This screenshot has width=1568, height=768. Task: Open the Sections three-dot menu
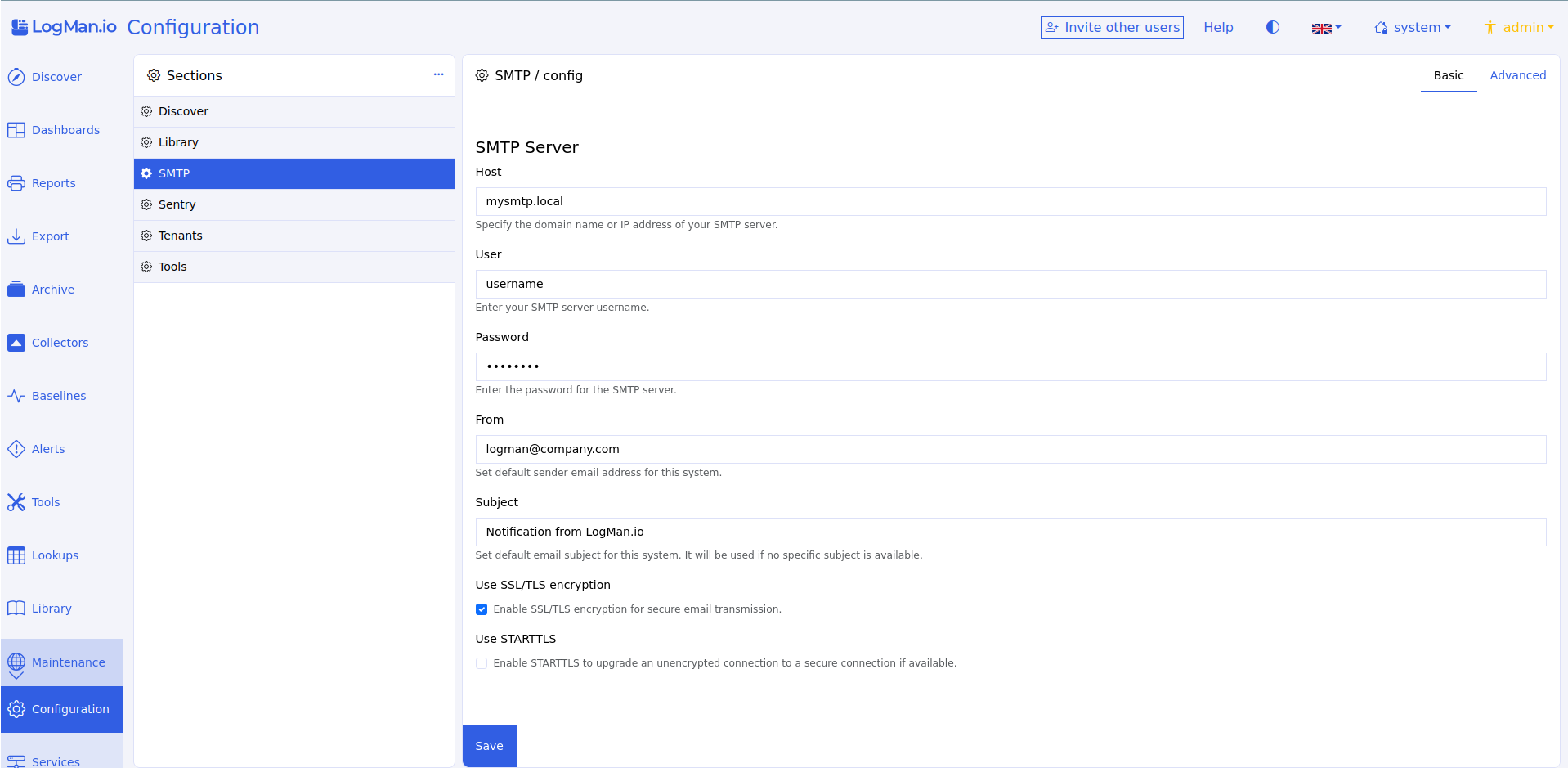tap(439, 74)
